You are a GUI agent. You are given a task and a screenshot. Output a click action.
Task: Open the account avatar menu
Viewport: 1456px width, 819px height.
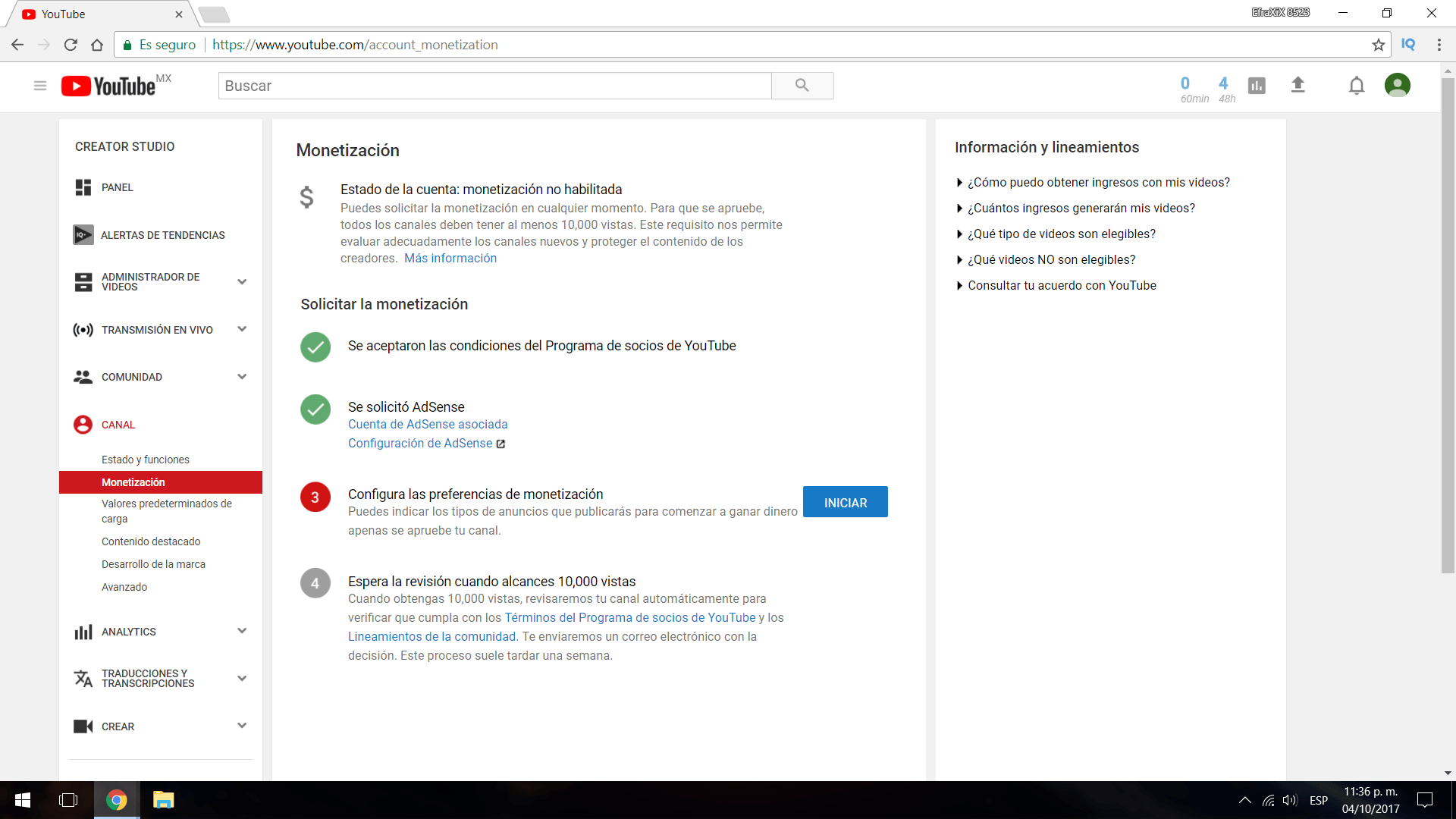pos(1397,85)
